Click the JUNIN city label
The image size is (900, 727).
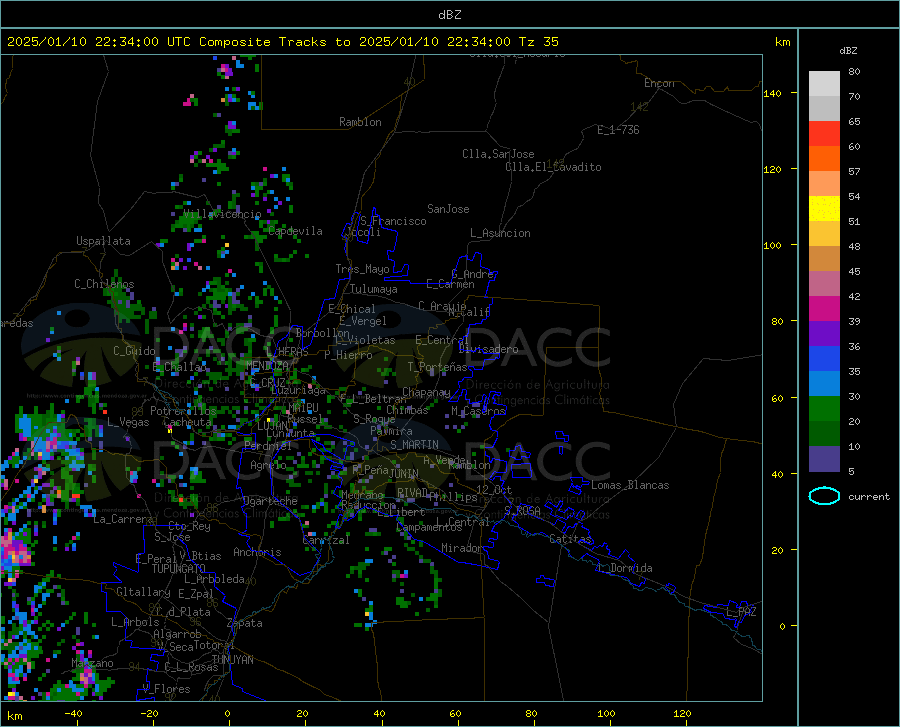click(404, 474)
